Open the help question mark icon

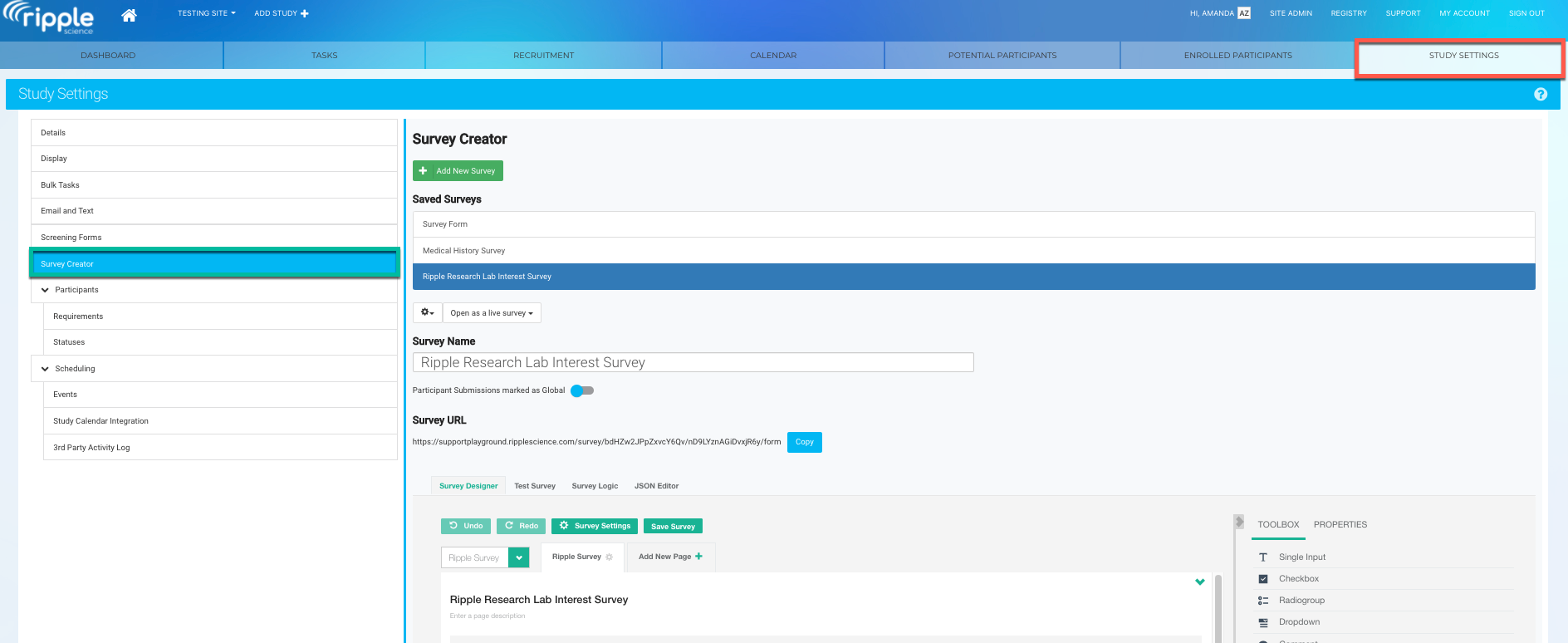pos(1541,95)
